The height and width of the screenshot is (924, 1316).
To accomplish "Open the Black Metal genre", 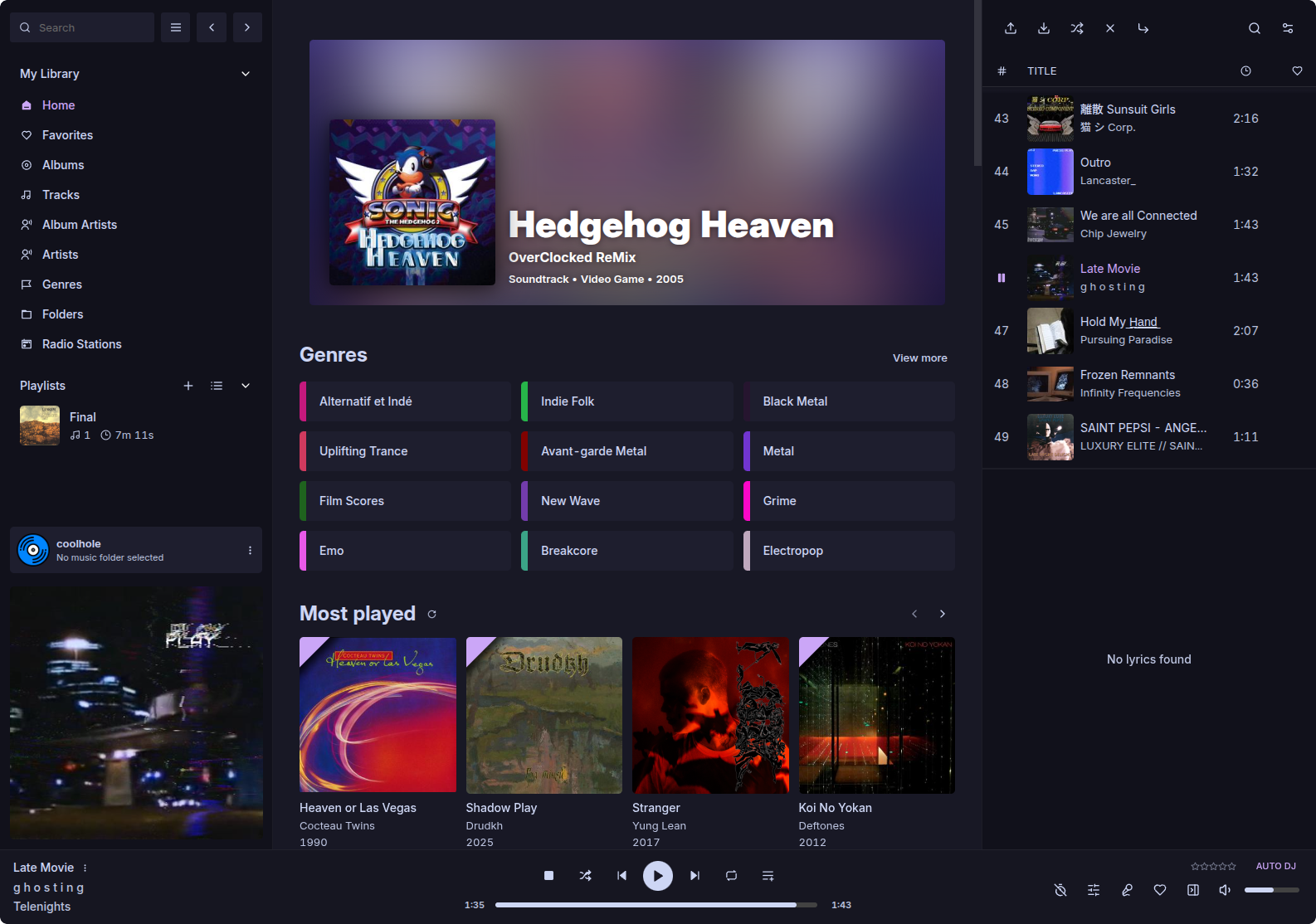I will [x=849, y=401].
